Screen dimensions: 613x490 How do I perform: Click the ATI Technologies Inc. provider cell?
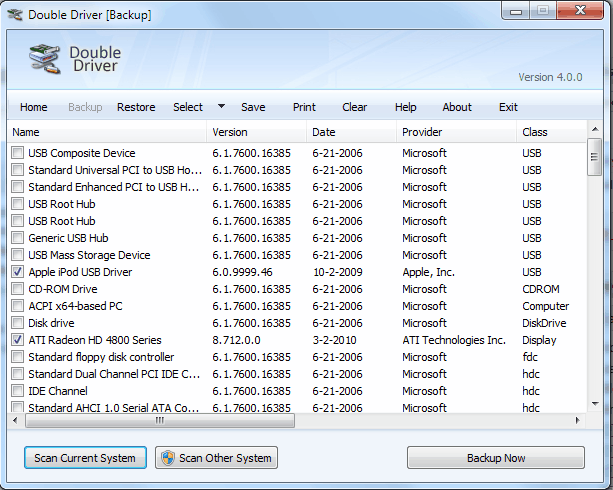(x=454, y=340)
